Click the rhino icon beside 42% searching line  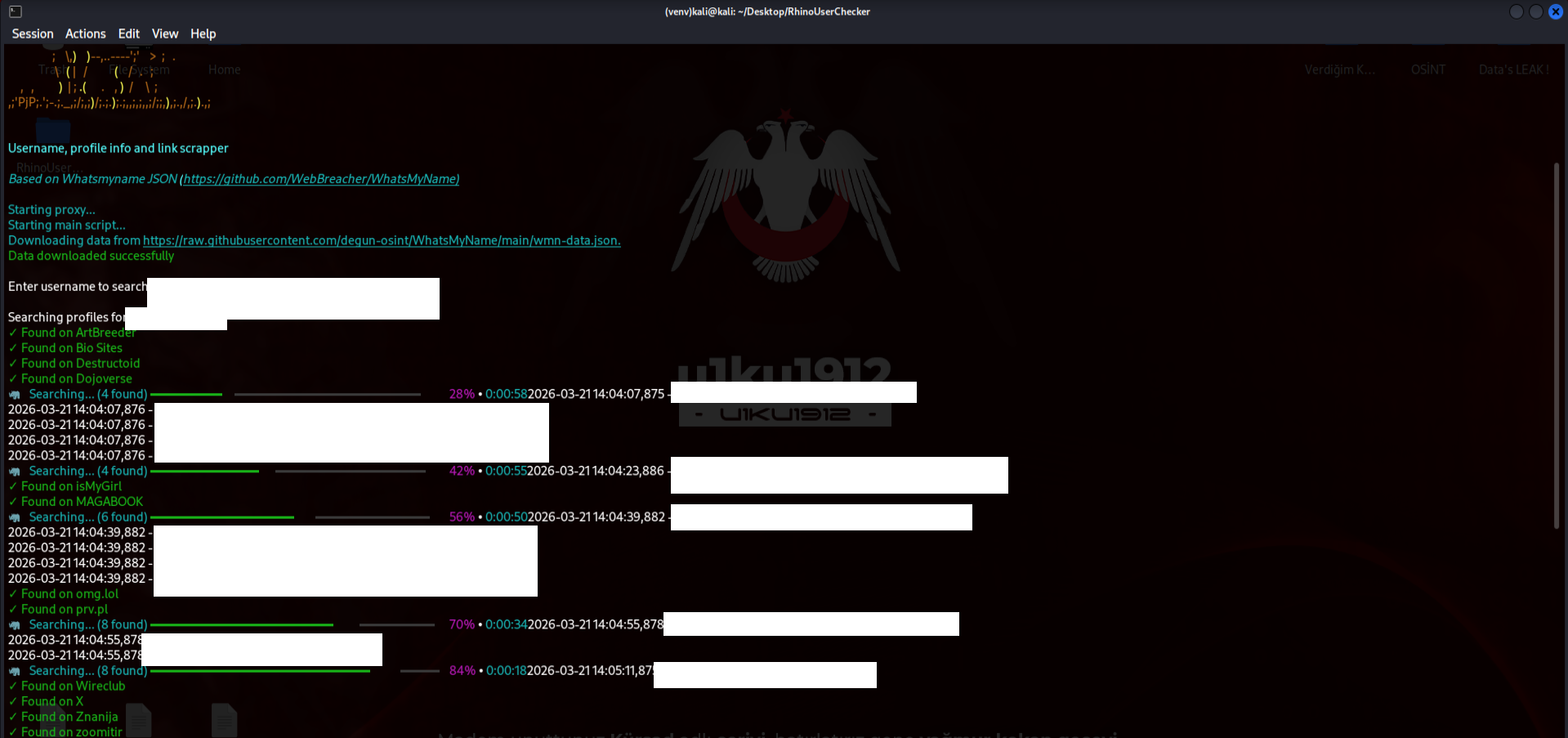tap(15, 472)
